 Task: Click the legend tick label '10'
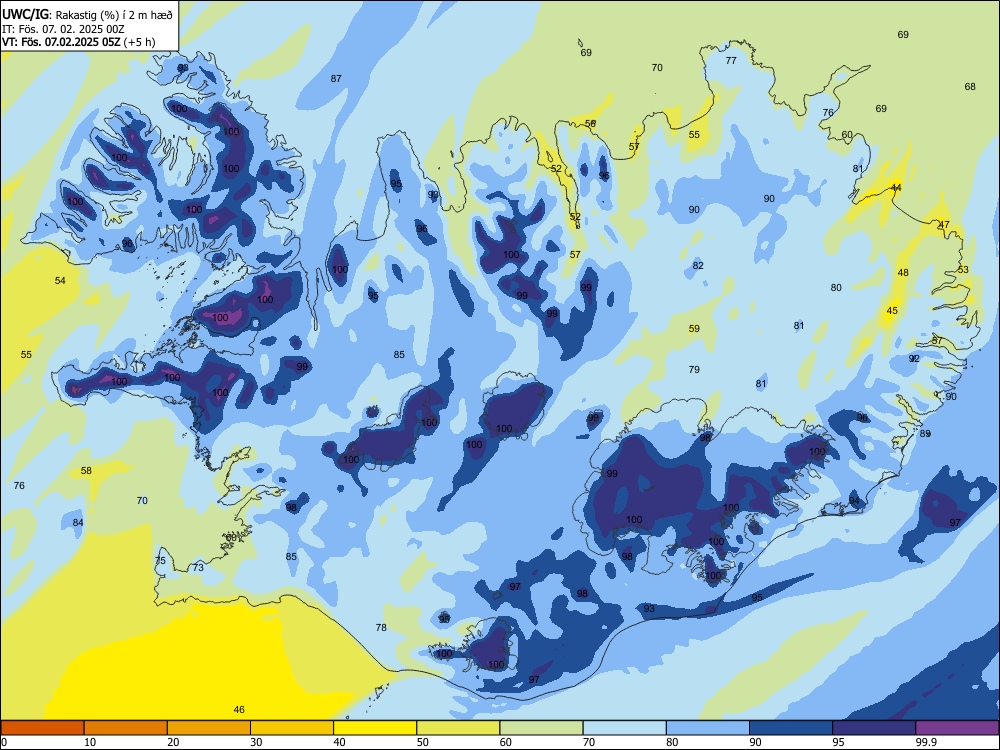[90, 742]
